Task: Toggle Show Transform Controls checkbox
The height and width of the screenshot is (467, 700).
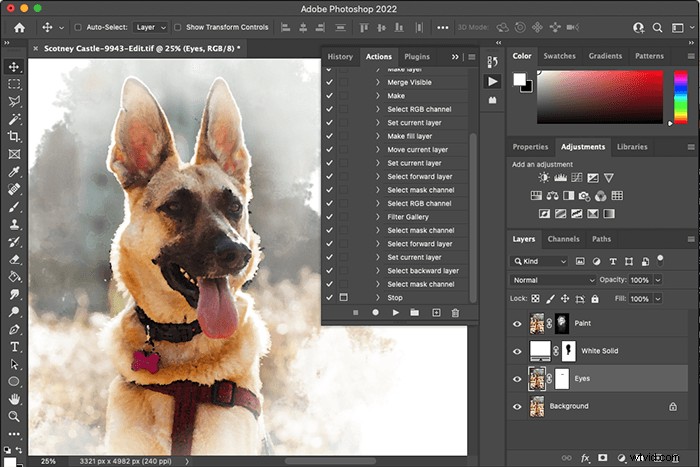Action: (x=177, y=27)
